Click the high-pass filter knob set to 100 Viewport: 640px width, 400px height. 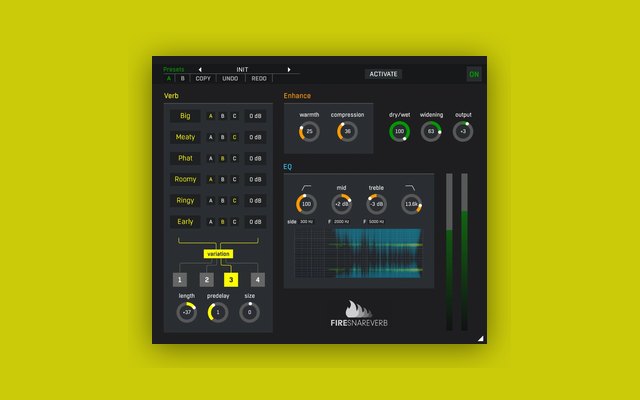click(306, 204)
